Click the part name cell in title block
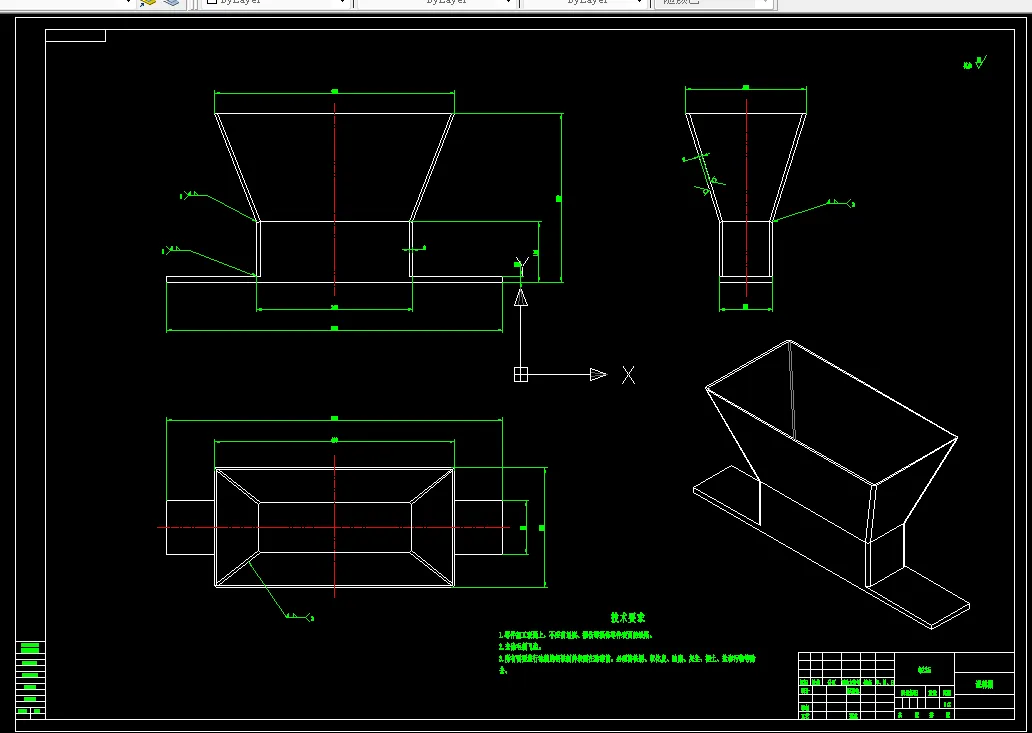This screenshot has height=733, width=1032. tap(925, 670)
